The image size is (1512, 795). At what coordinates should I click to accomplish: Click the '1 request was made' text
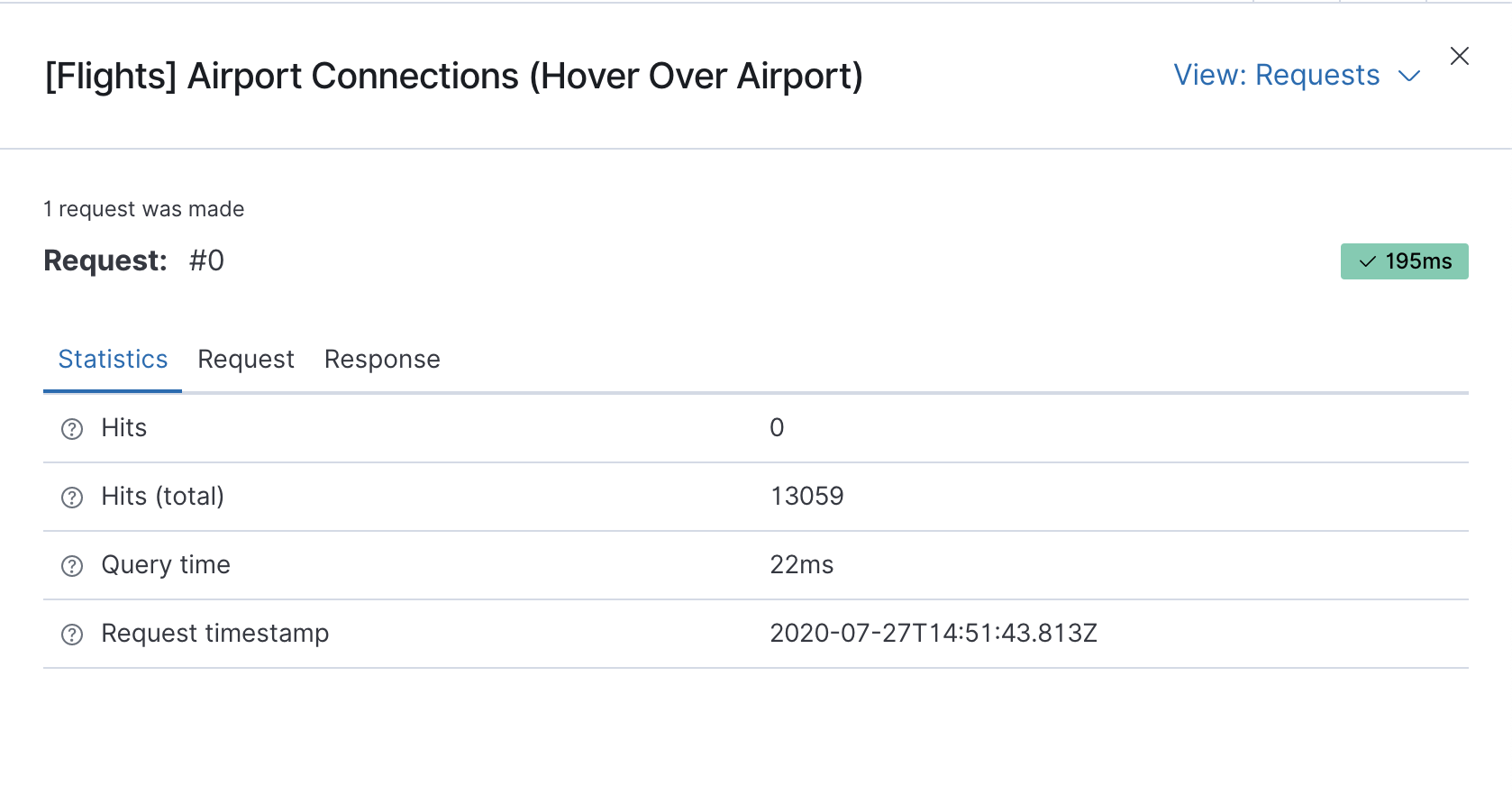pyautogui.click(x=144, y=209)
